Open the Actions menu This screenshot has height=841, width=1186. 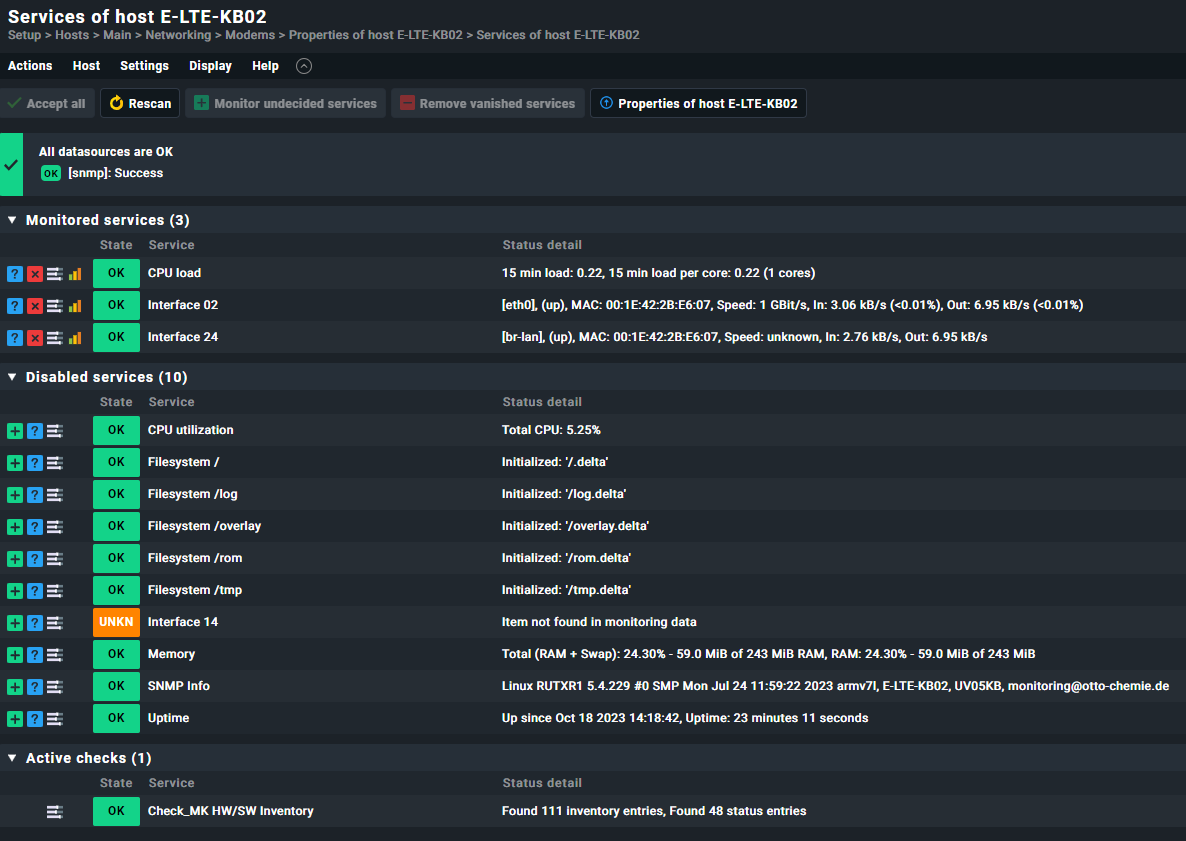[x=30, y=66]
